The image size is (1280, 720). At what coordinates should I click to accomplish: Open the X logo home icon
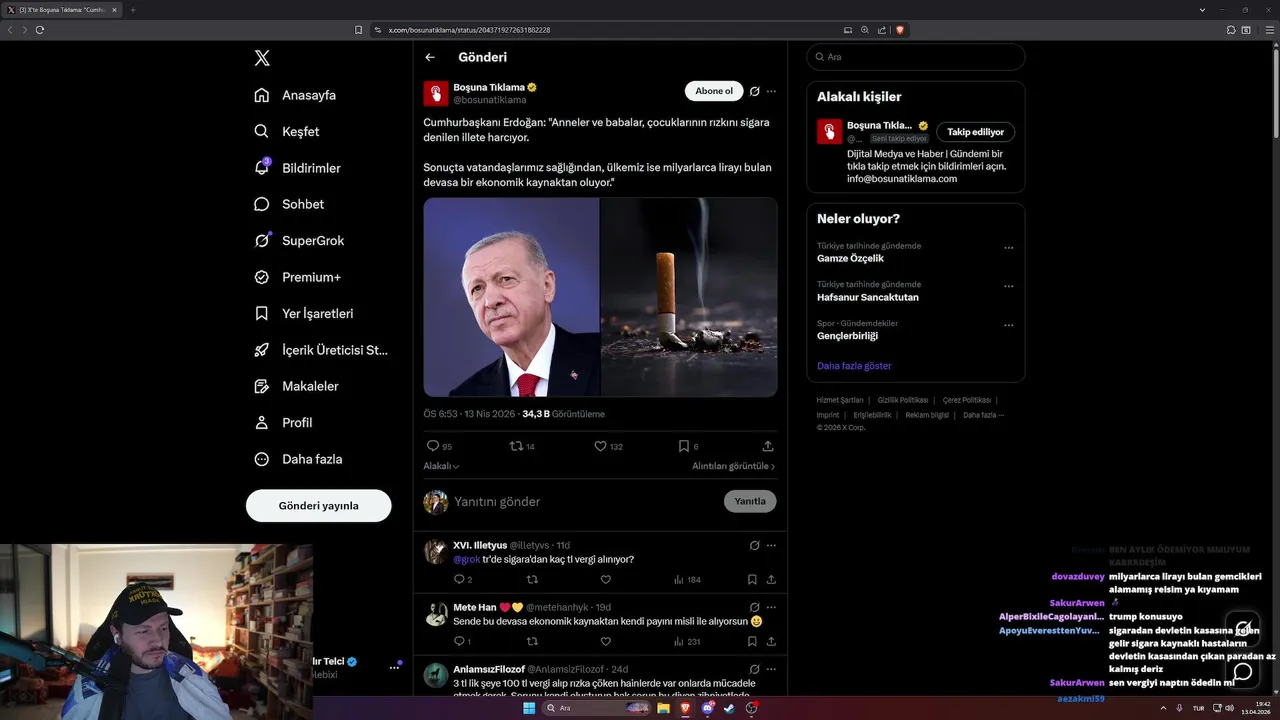point(262,58)
